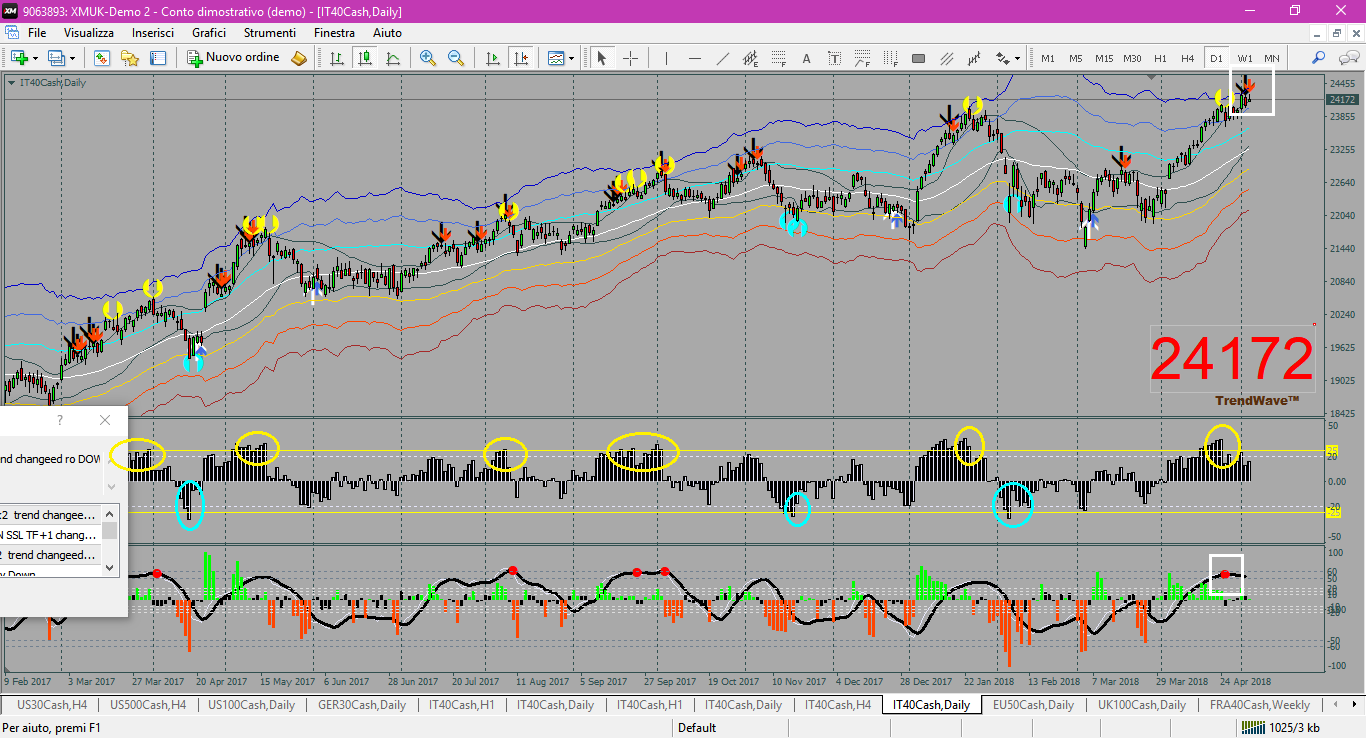This screenshot has width=1366, height=738.
Task: Close the alert dialog with X
Action: [105, 420]
